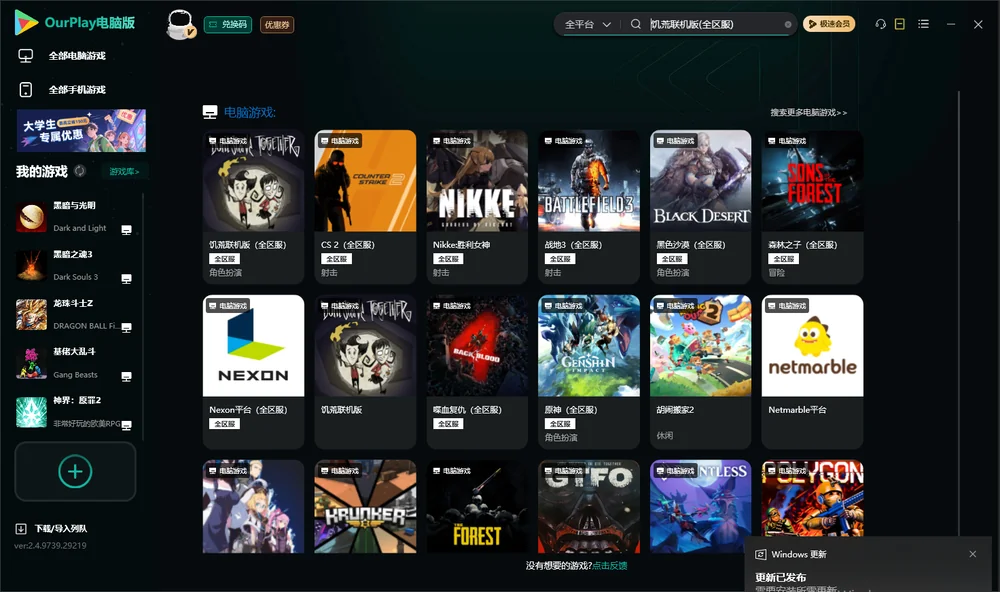Open the user avatar profile
Screen dimensions: 1000x592
pos(180,24)
